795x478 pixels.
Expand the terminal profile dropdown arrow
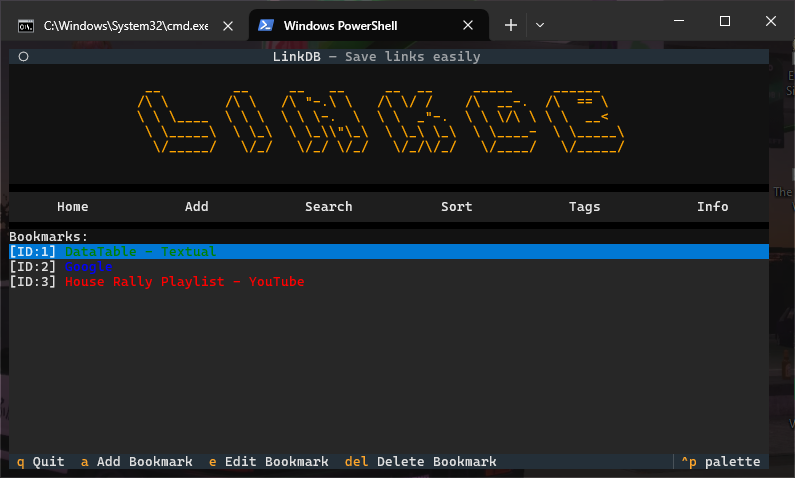[x=540, y=25]
